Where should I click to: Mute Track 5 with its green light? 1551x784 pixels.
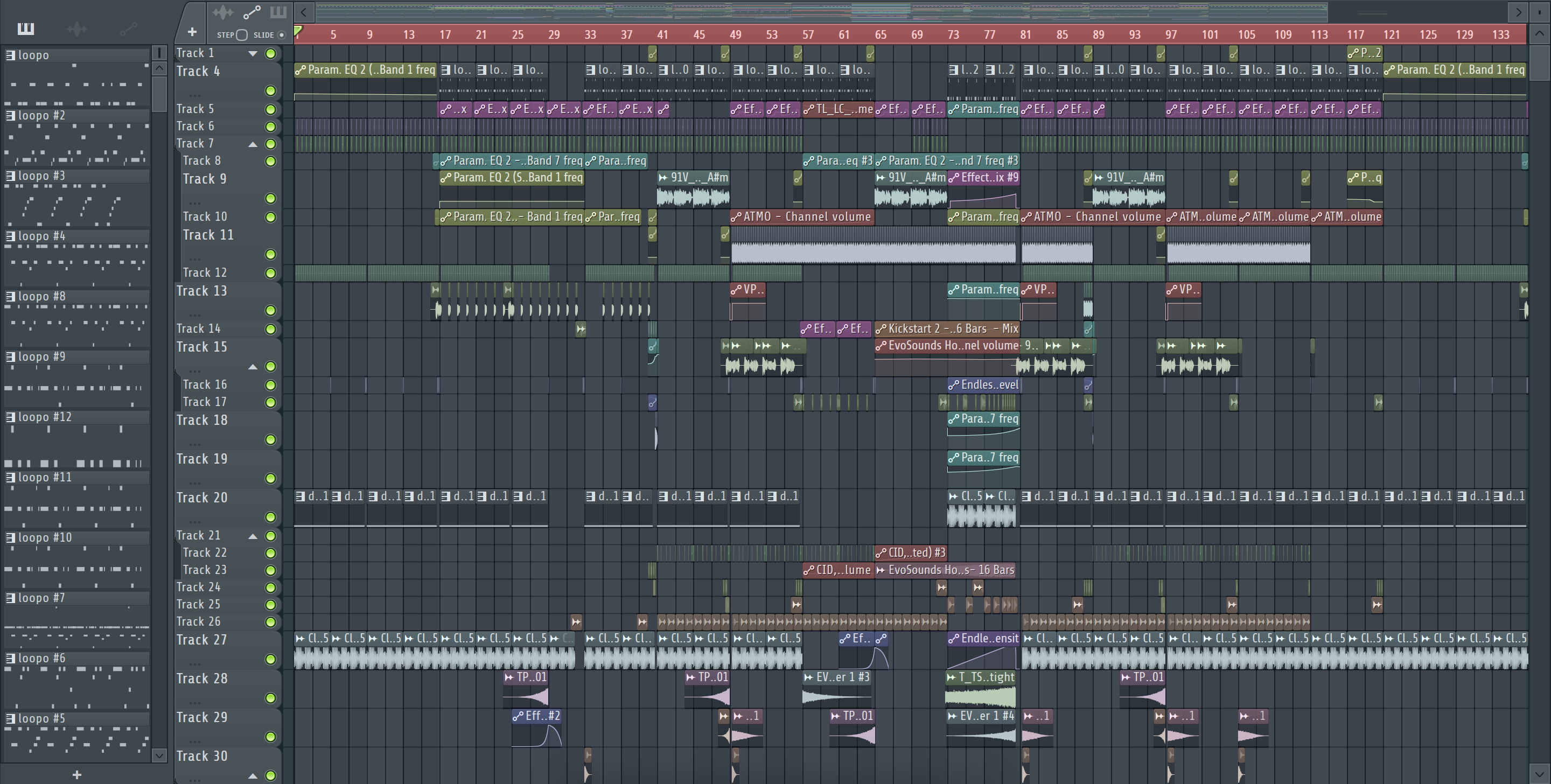point(271,110)
